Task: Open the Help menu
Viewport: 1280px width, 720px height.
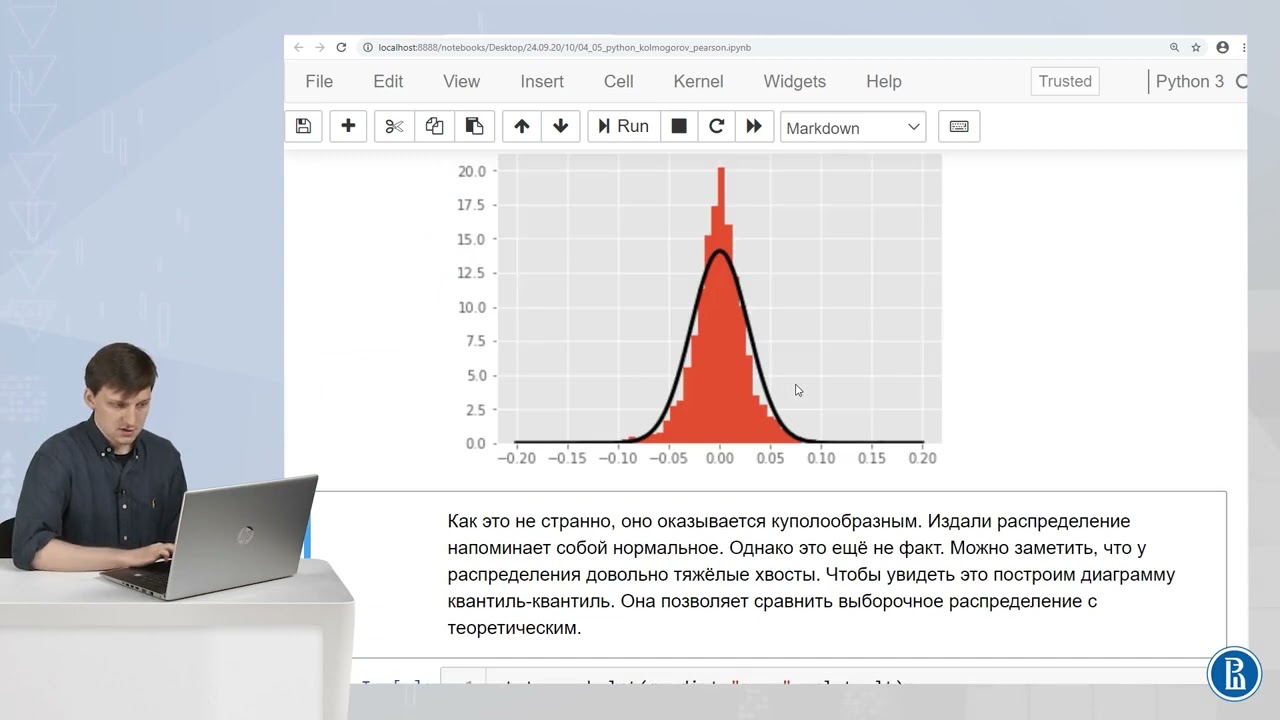Action: [884, 81]
